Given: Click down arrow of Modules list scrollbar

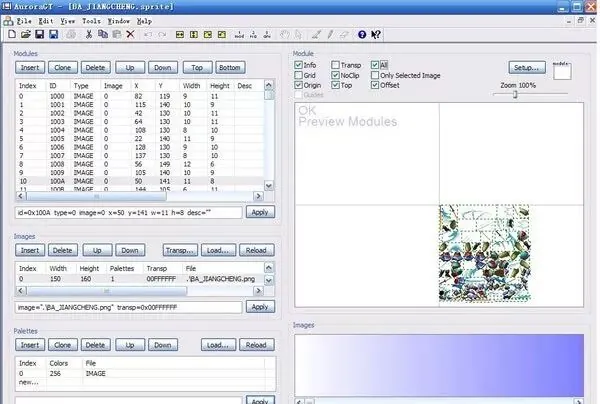Looking at the screenshot, I should coord(269,186).
